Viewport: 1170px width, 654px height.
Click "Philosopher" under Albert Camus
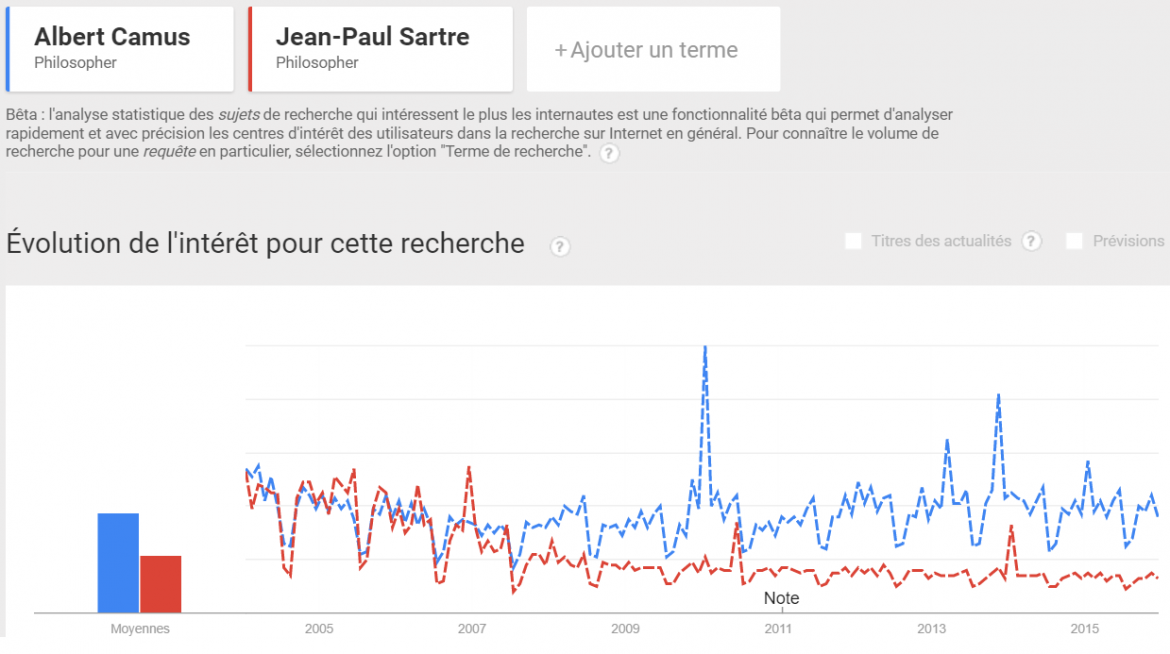[x=75, y=63]
